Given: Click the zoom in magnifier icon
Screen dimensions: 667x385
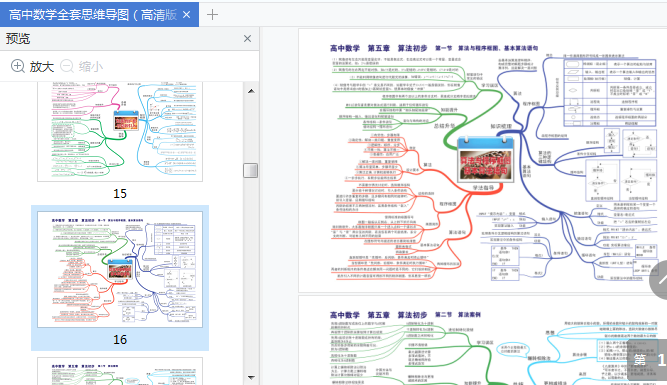Looking at the screenshot, I should tap(17, 66).
